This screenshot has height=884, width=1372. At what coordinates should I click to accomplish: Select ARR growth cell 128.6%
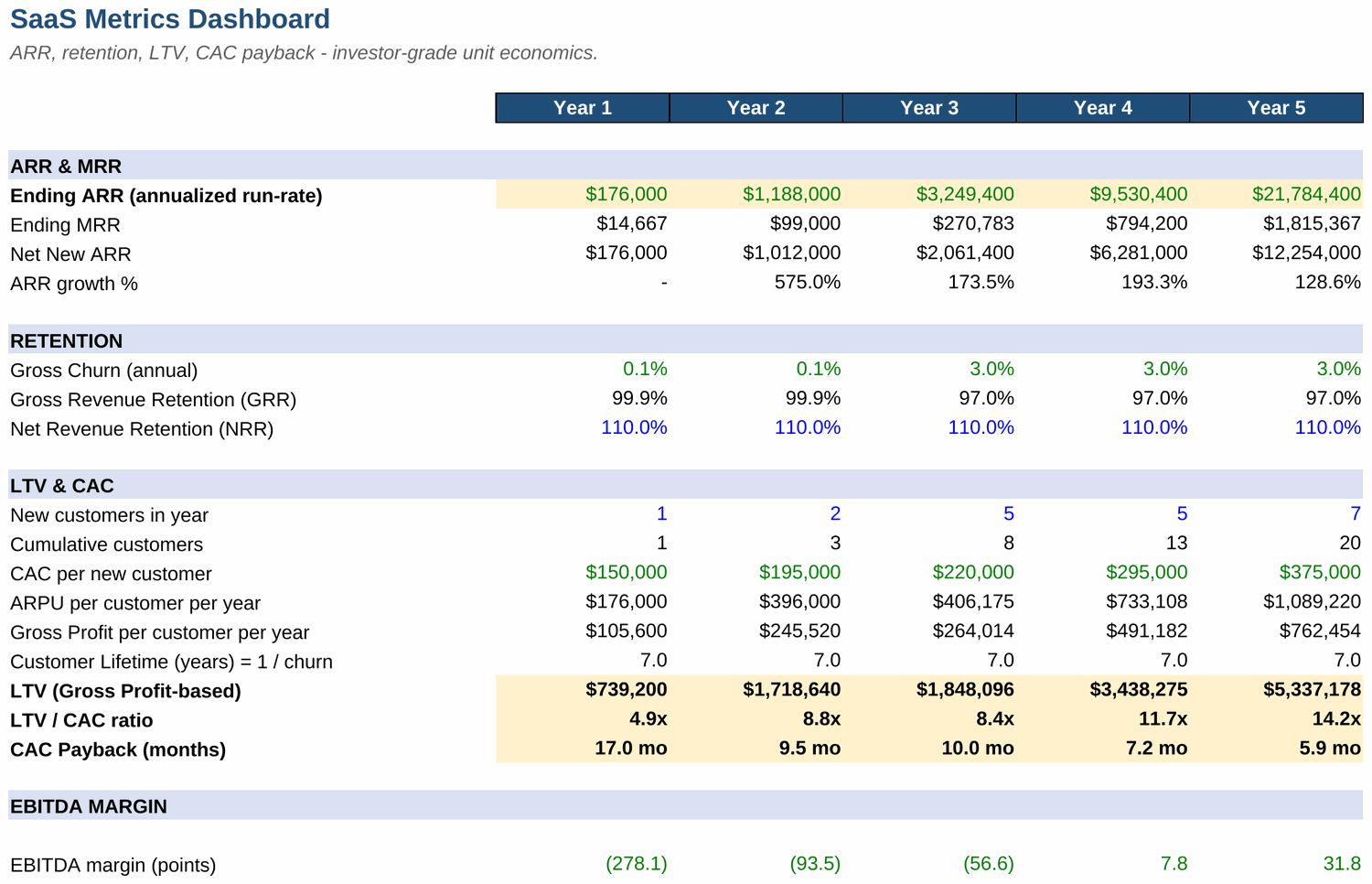pyautogui.click(x=1277, y=282)
